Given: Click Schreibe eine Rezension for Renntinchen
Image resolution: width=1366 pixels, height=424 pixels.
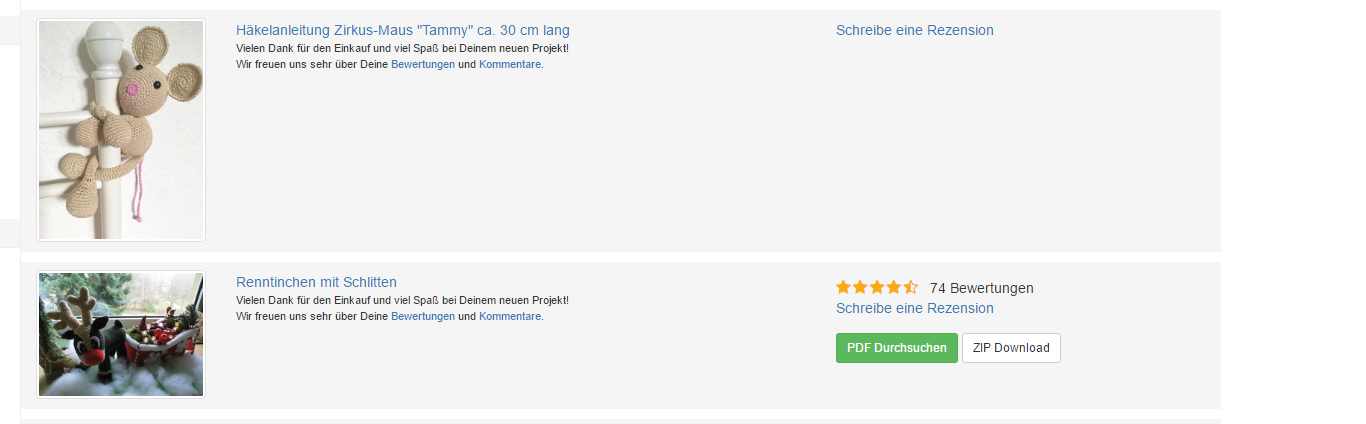Looking at the screenshot, I should (x=914, y=308).
